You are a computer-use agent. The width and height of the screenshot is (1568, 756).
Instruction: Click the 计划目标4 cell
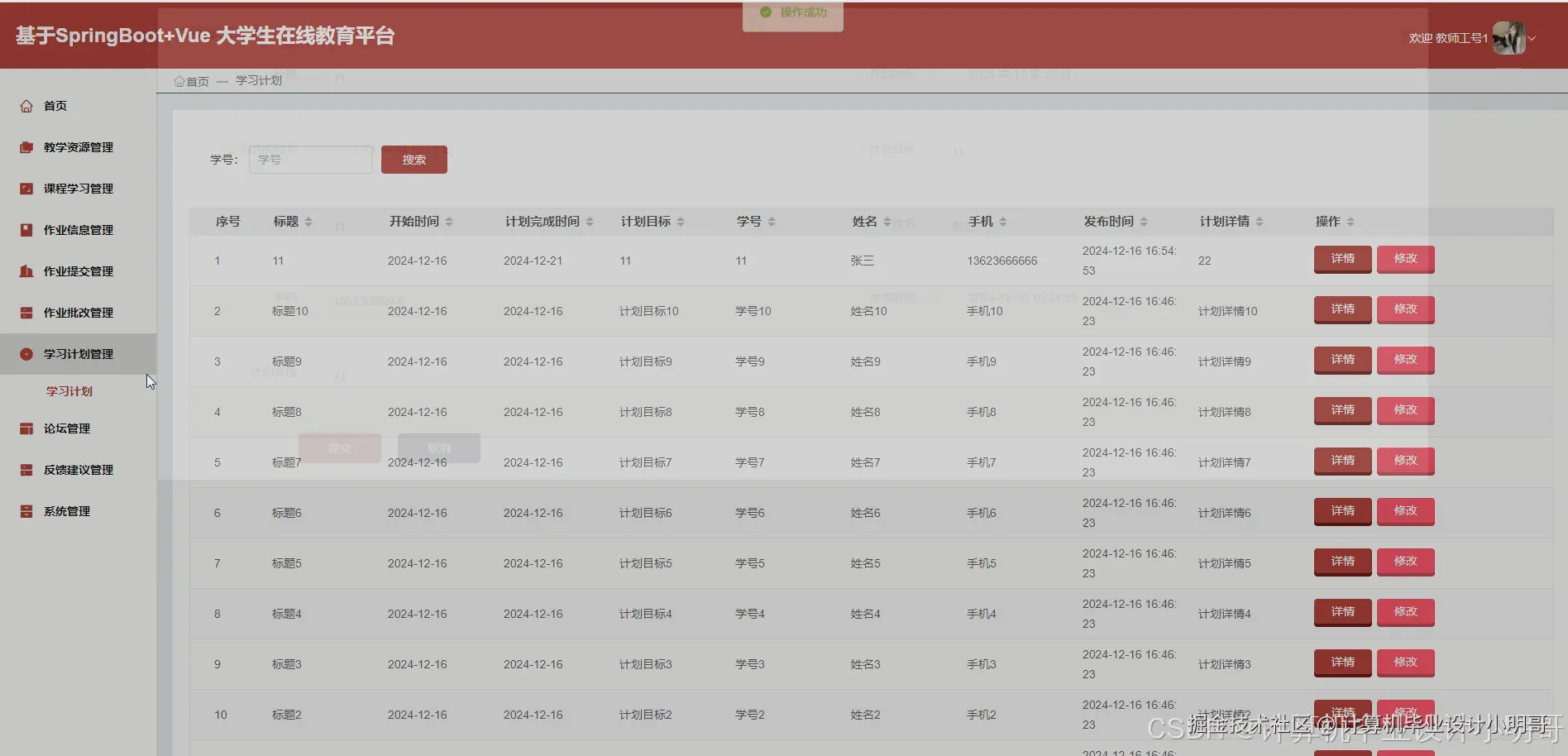pos(646,614)
